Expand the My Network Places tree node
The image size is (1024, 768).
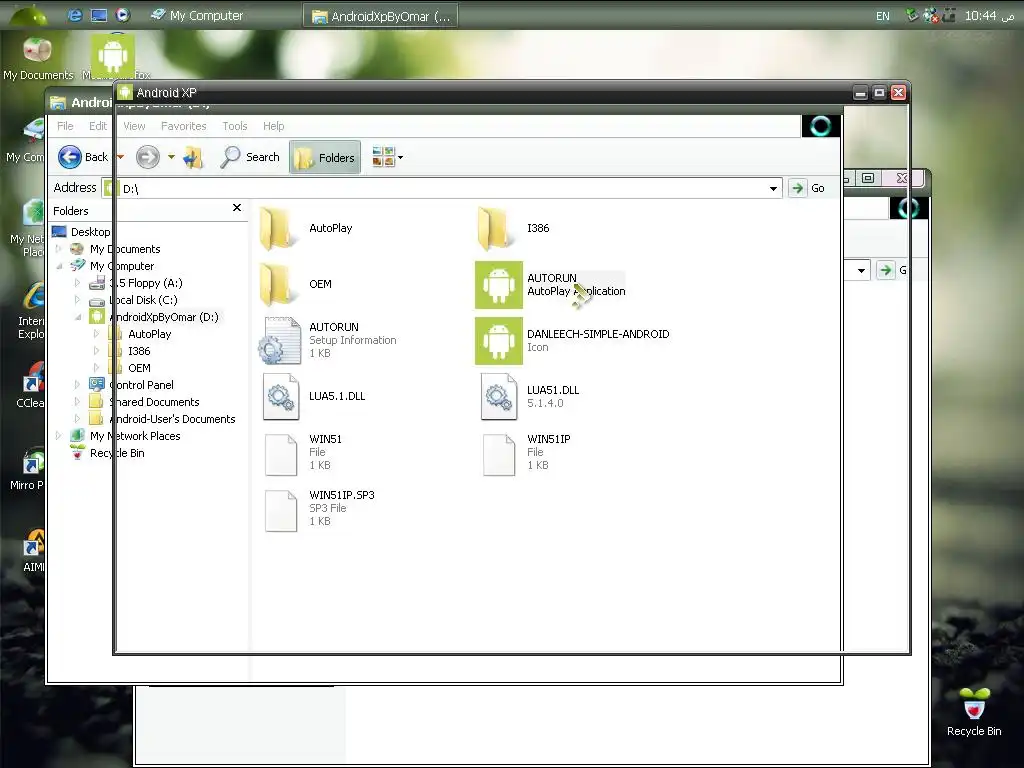59,436
